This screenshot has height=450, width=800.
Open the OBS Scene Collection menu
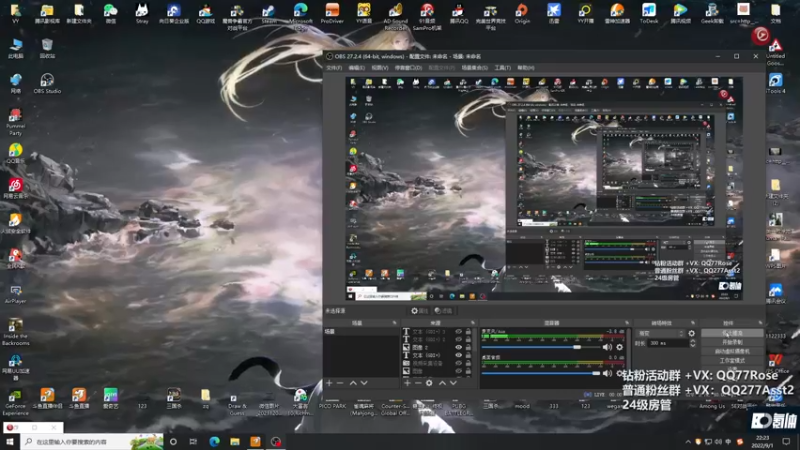click(474, 68)
